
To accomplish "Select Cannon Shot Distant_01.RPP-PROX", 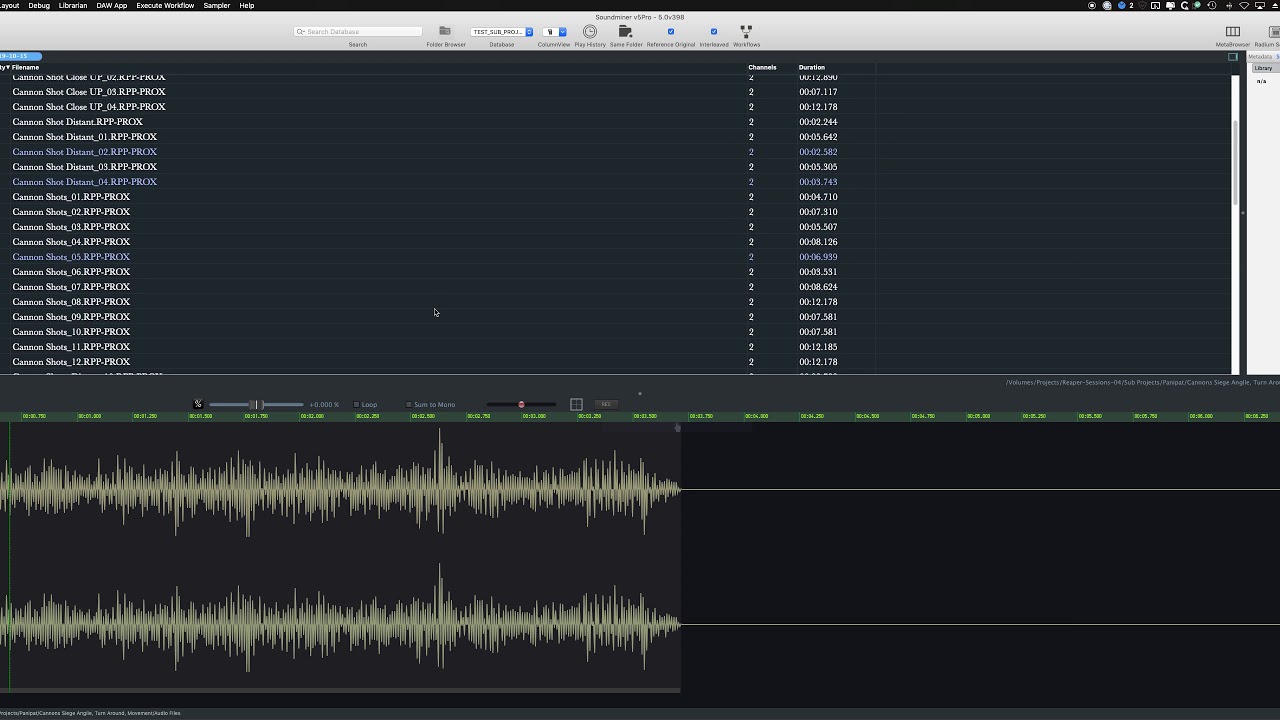I will pyautogui.click(x=85, y=137).
